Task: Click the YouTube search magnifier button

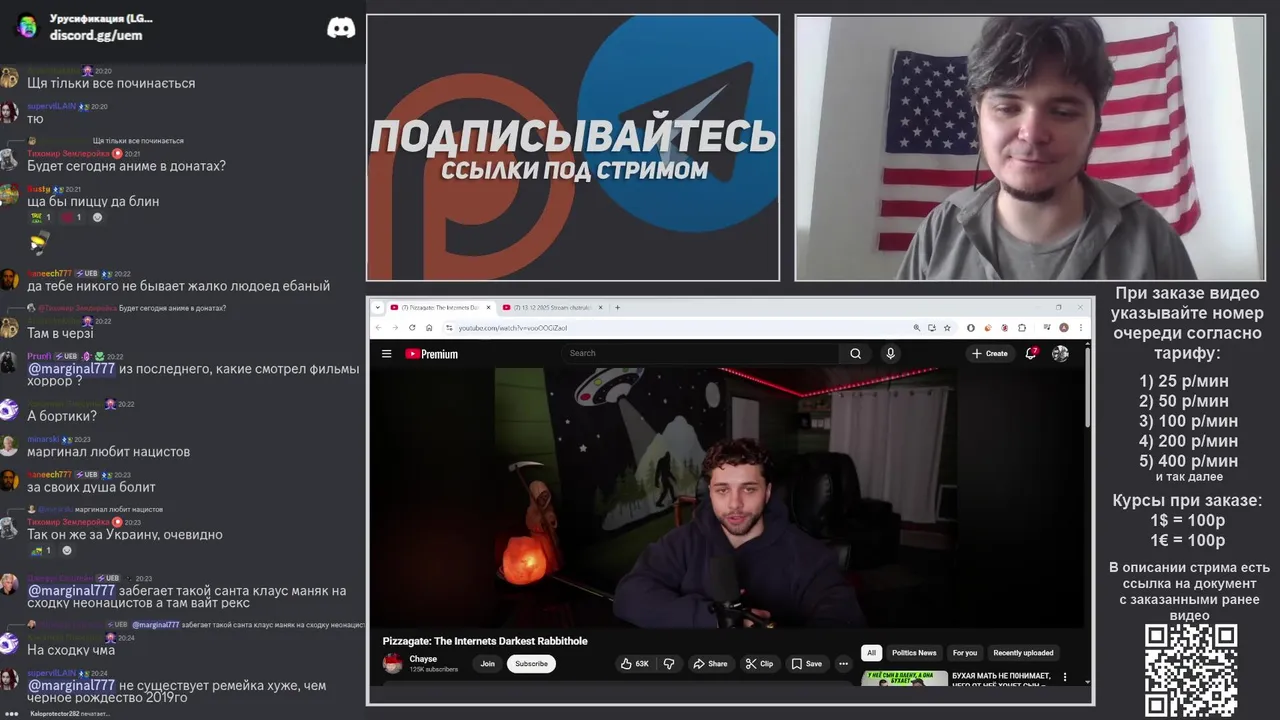Action: [855, 353]
